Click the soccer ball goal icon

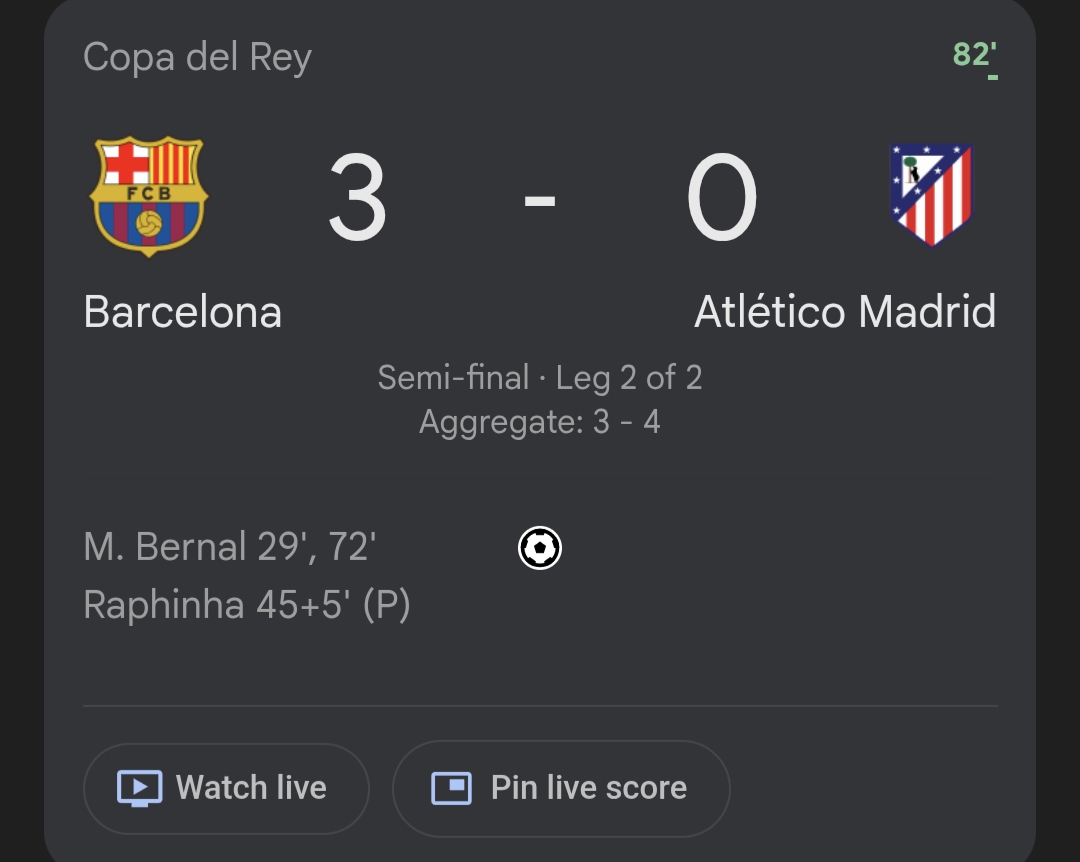coord(540,548)
